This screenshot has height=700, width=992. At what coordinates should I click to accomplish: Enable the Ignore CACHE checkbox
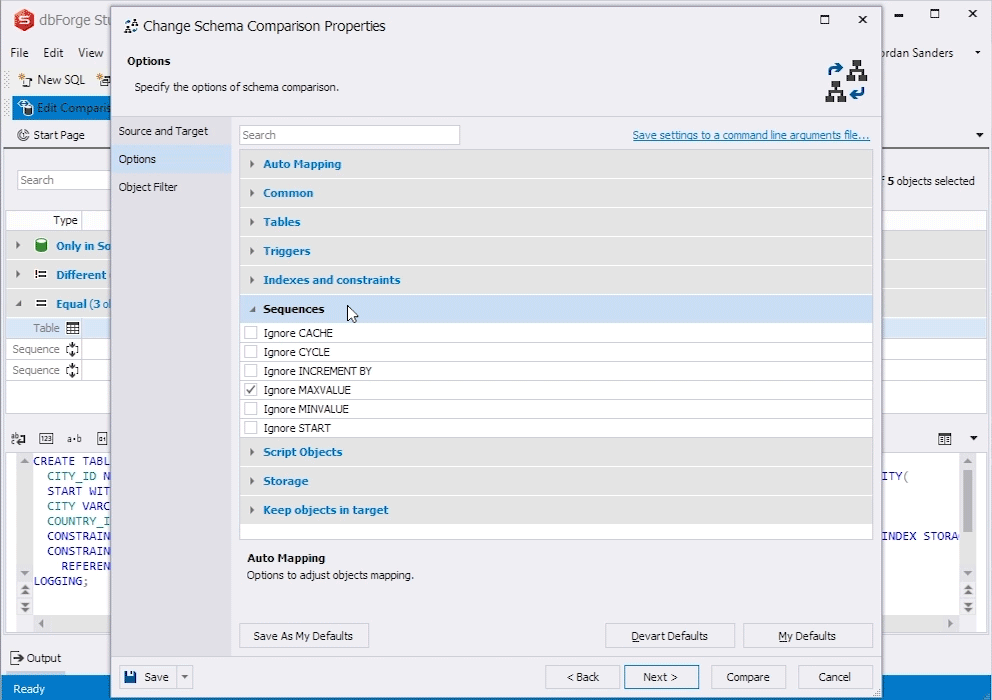pyautogui.click(x=251, y=333)
